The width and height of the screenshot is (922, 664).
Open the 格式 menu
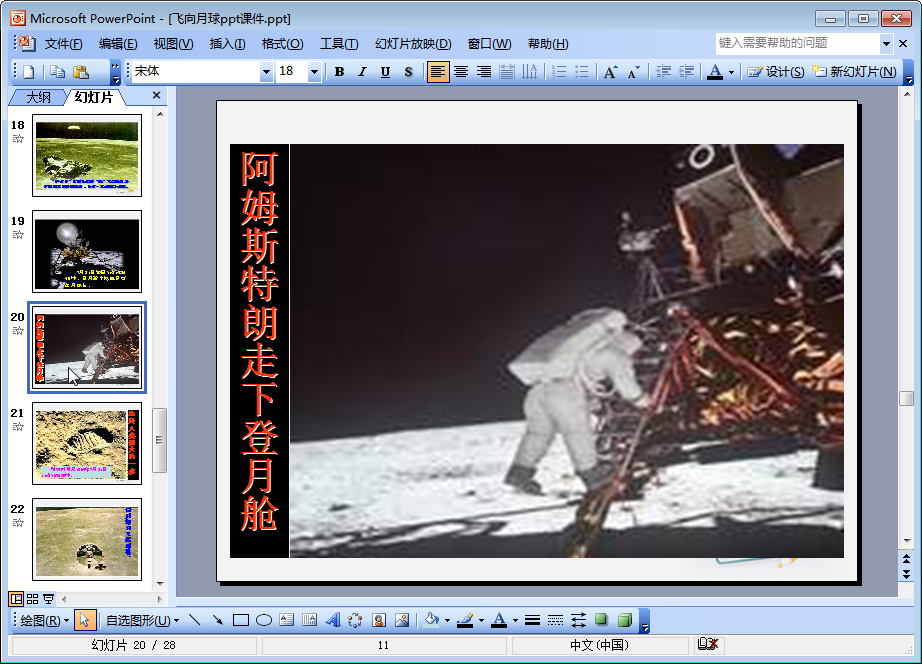click(x=282, y=44)
